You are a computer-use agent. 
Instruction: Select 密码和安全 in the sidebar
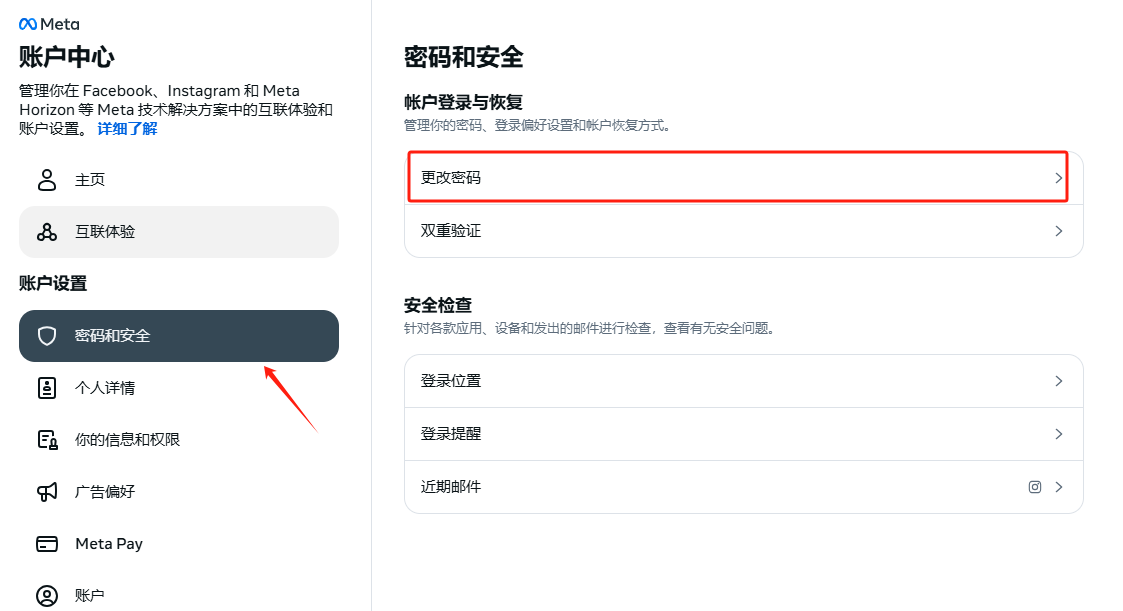tap(178, 336)
